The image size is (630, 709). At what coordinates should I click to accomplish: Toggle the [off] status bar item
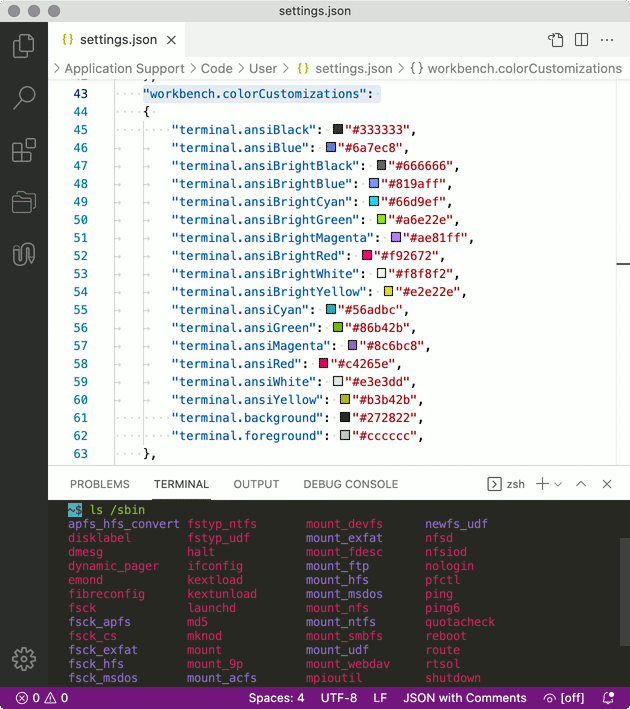(x=564, y=698)
